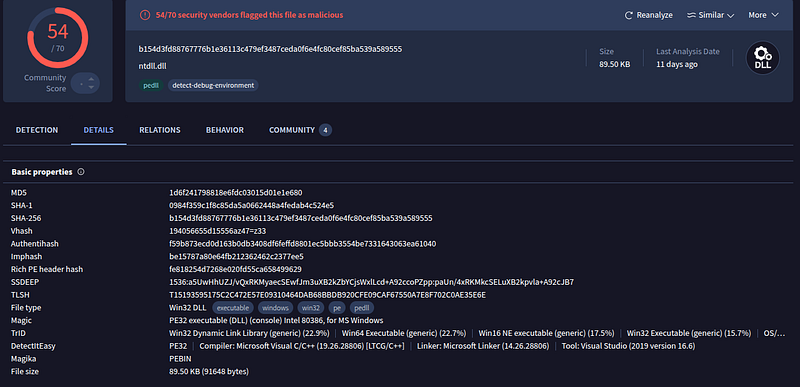Click the Magika PEBIN value

click(x=180, y=358)
